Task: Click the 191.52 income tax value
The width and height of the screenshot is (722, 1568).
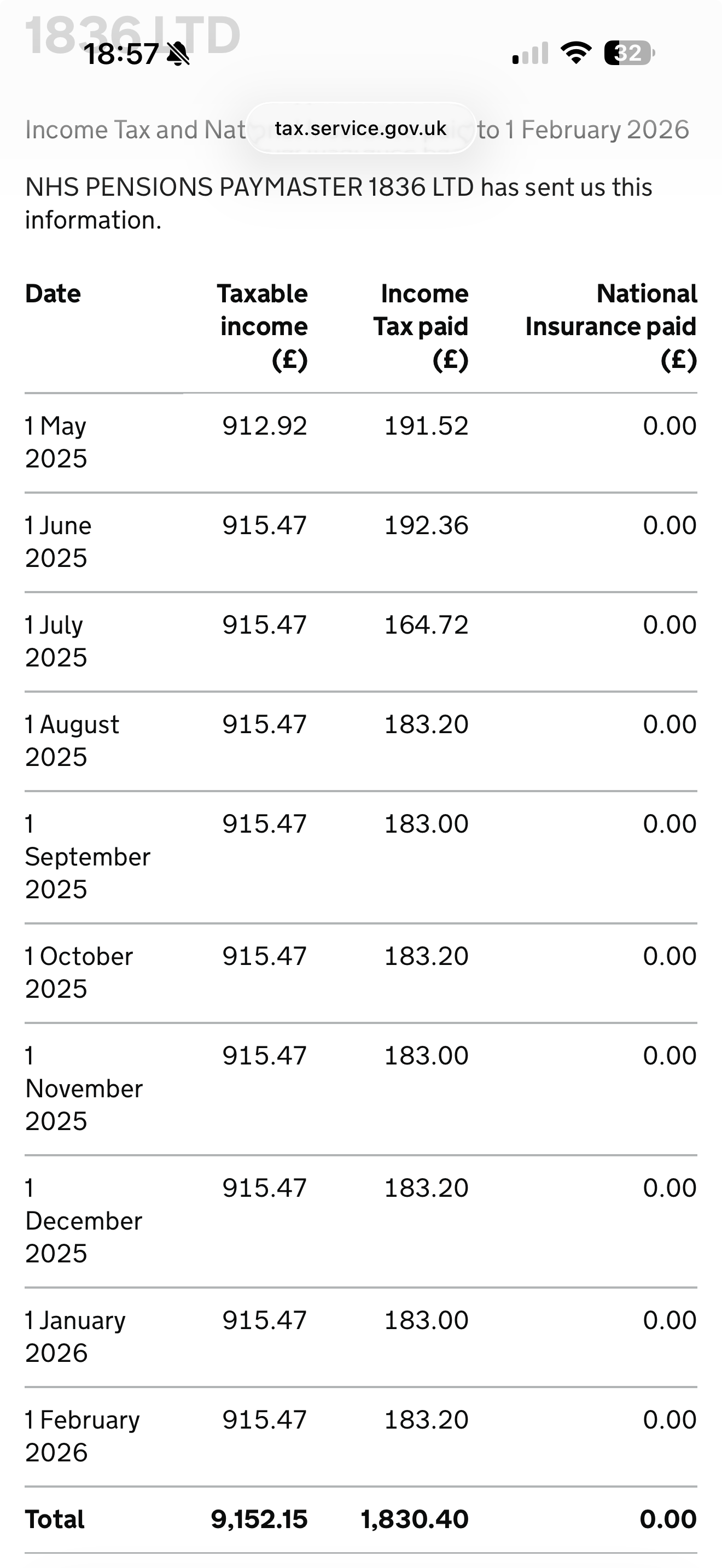Action: tap(426, 425)
